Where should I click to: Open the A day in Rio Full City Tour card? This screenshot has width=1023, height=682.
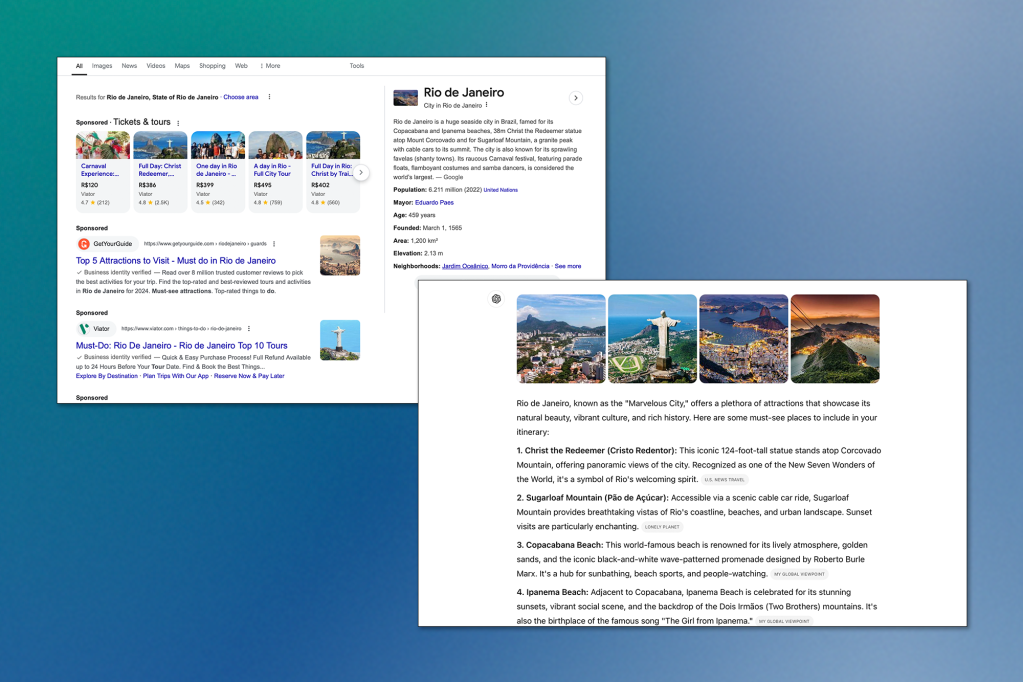click(x=275, y=171)
